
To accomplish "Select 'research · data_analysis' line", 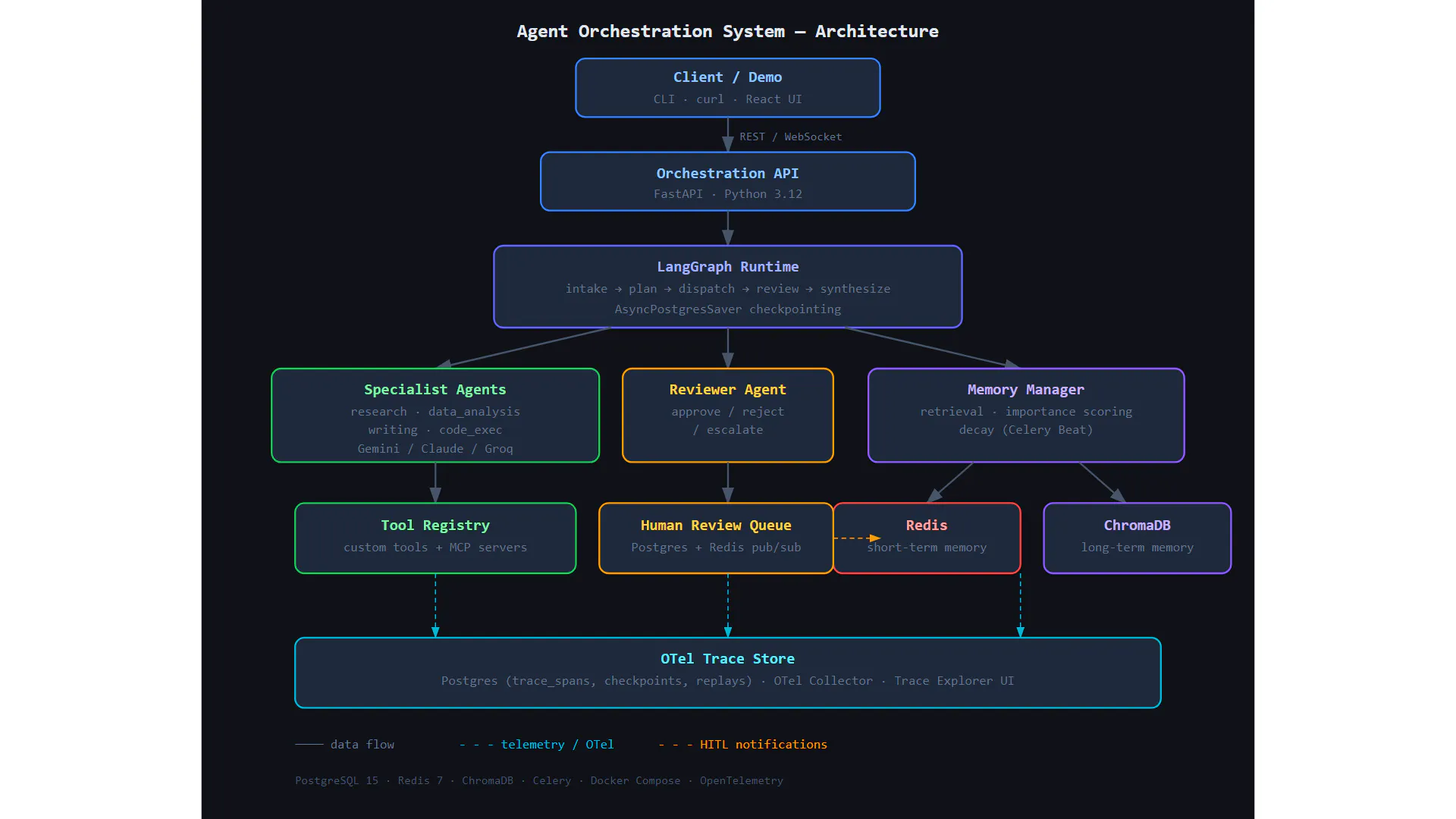I will coord(435,412).
